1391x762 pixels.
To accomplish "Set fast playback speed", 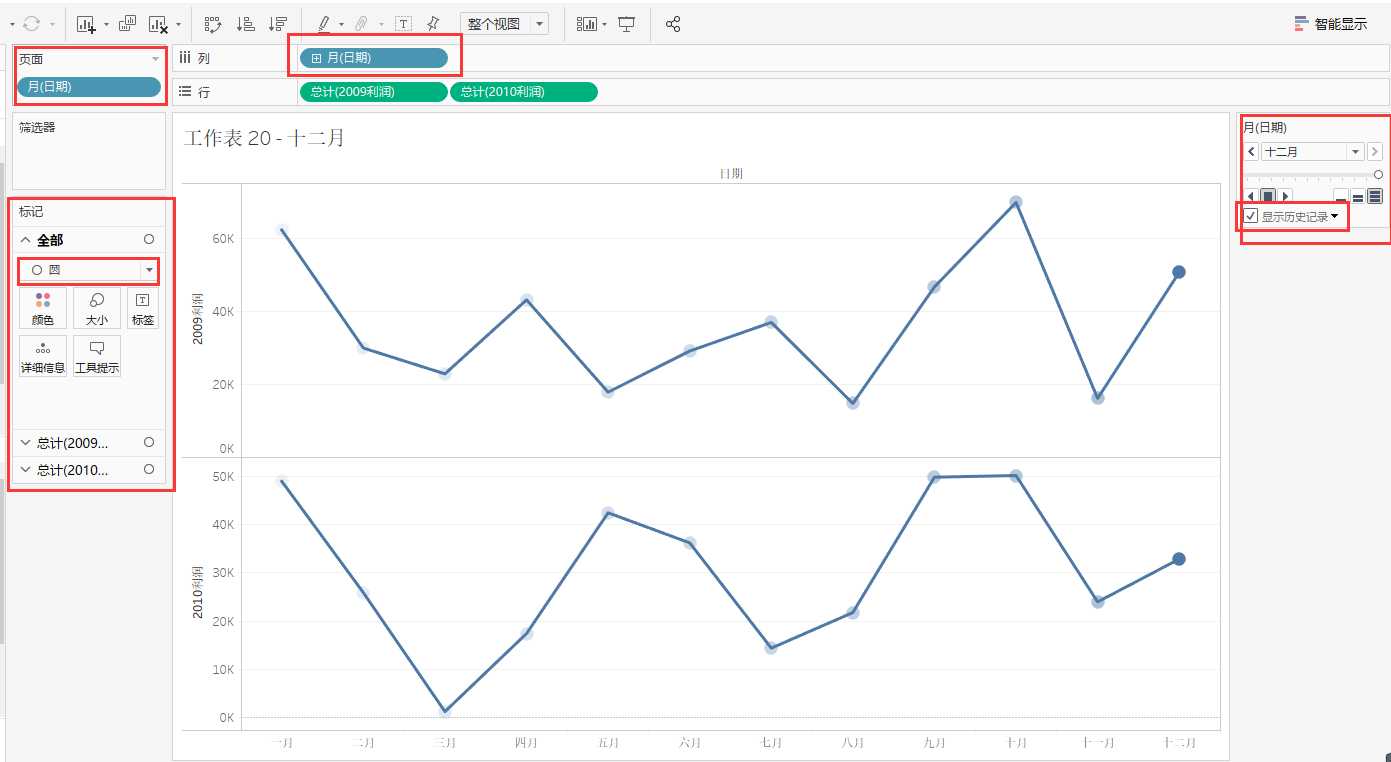I will click(1375, 196).
